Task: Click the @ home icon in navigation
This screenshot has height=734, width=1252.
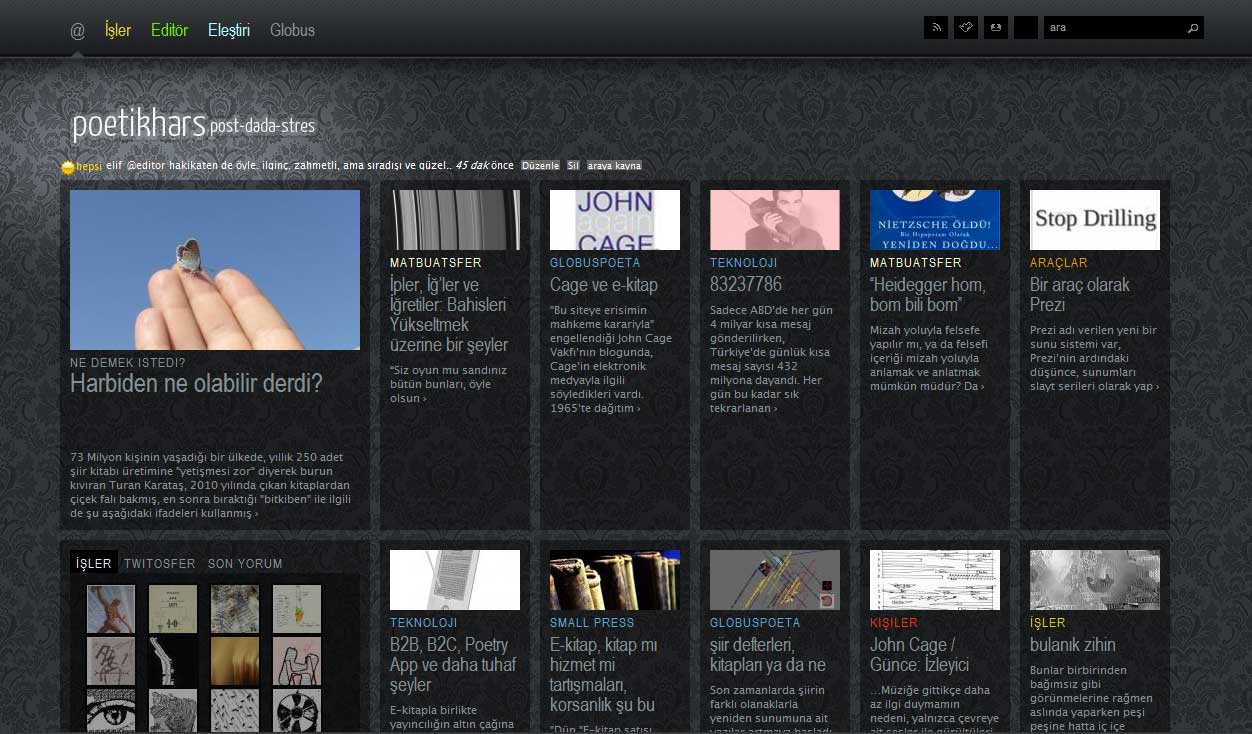Action: click(77, 30)
